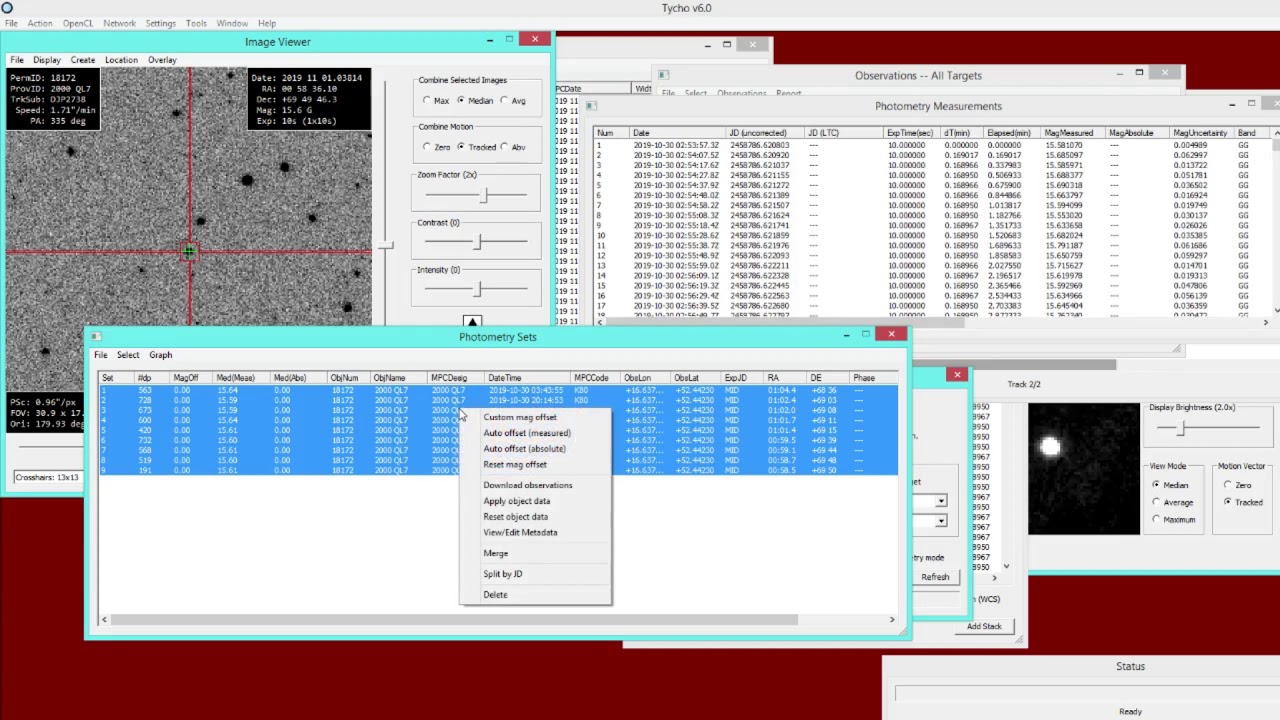Maximize the Observations All Targets window
The height and width of the screenshot is (720, 1280).
coord(1139,72)
